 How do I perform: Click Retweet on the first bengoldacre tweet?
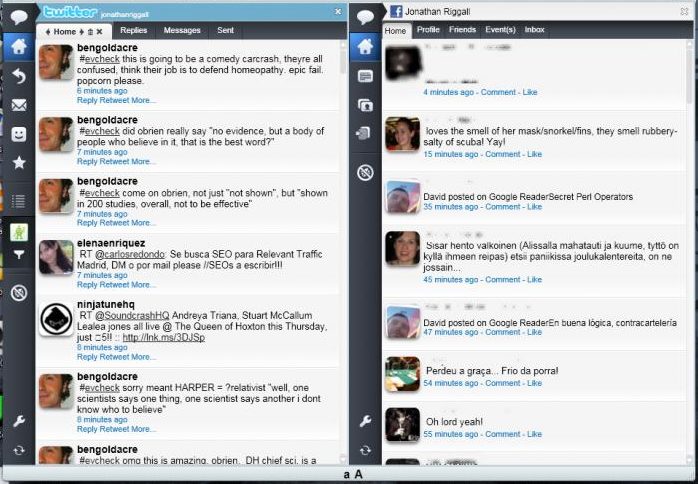pyautogui.click(x=115, y=100)
